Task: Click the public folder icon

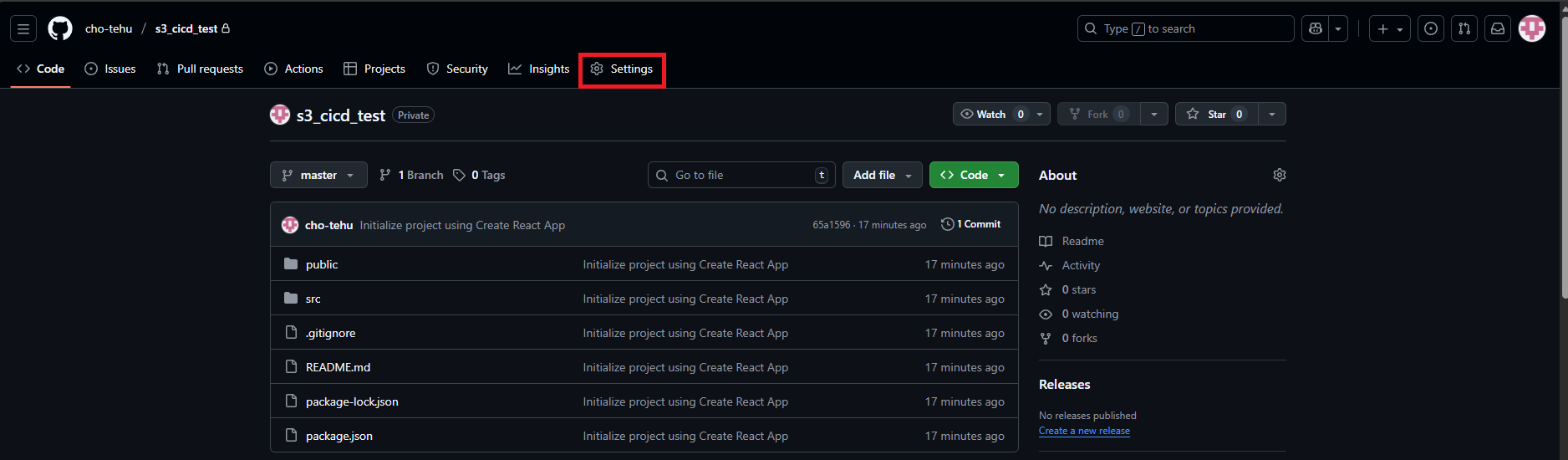Action: [x=291, y=263]
